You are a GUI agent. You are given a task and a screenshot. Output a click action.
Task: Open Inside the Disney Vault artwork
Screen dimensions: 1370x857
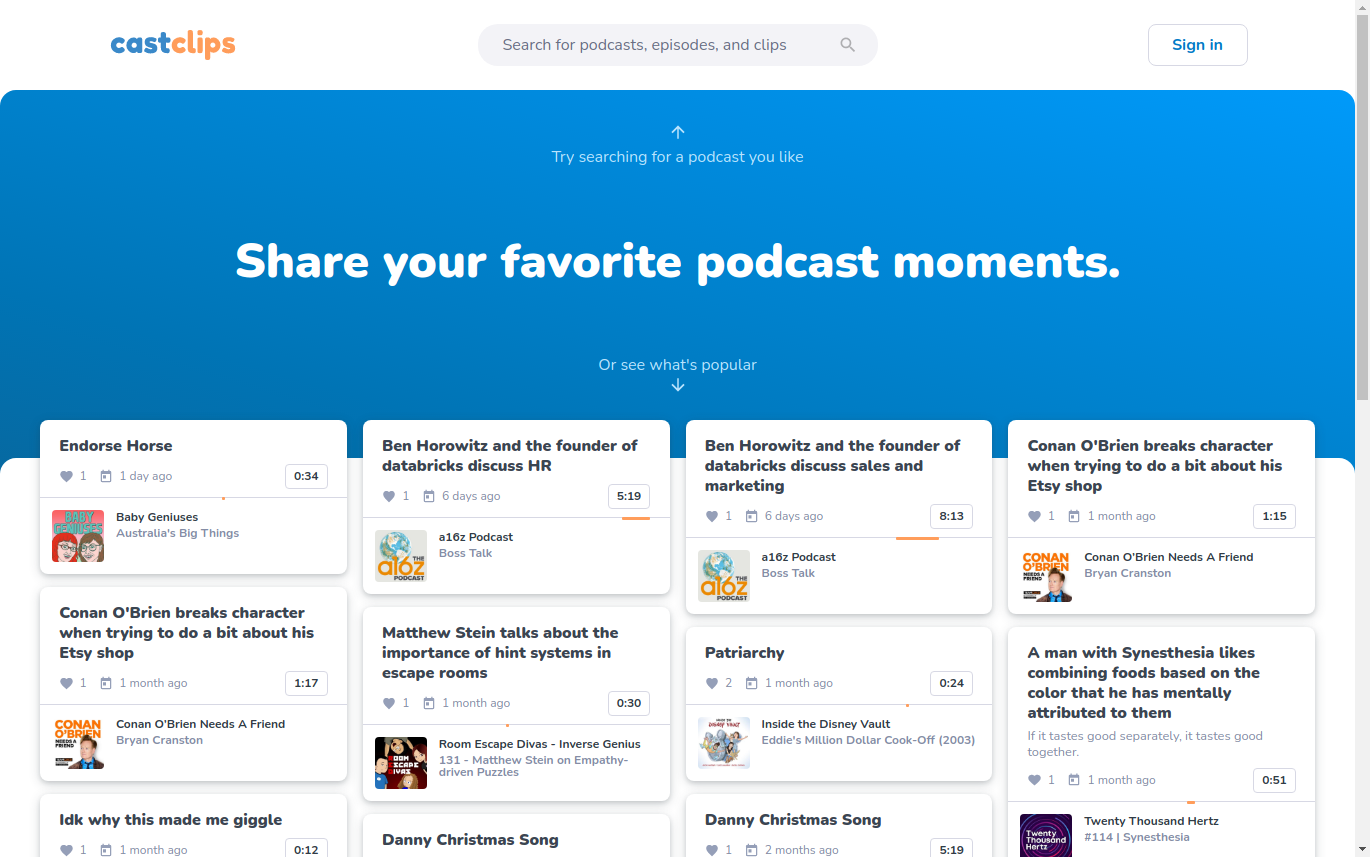(724, 743)
